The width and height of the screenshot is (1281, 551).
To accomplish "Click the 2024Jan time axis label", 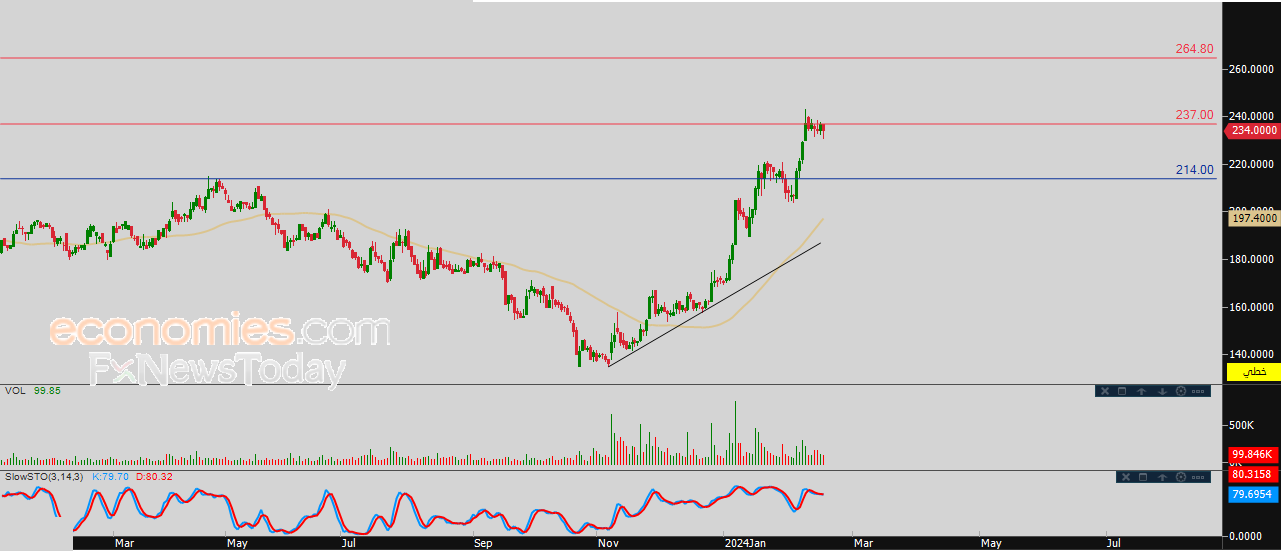I will pos(743,543).
